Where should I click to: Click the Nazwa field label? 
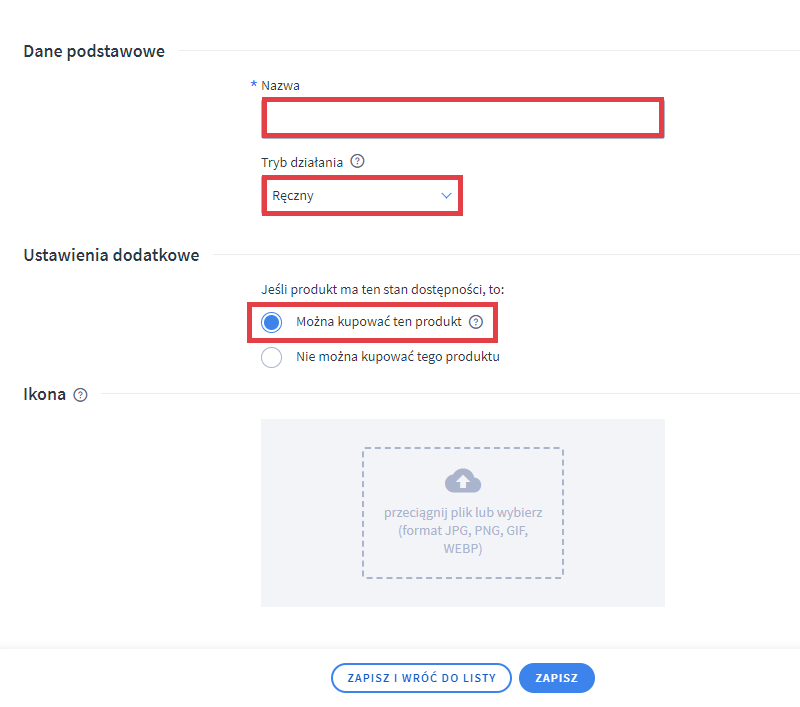click(x=280, y=86)
